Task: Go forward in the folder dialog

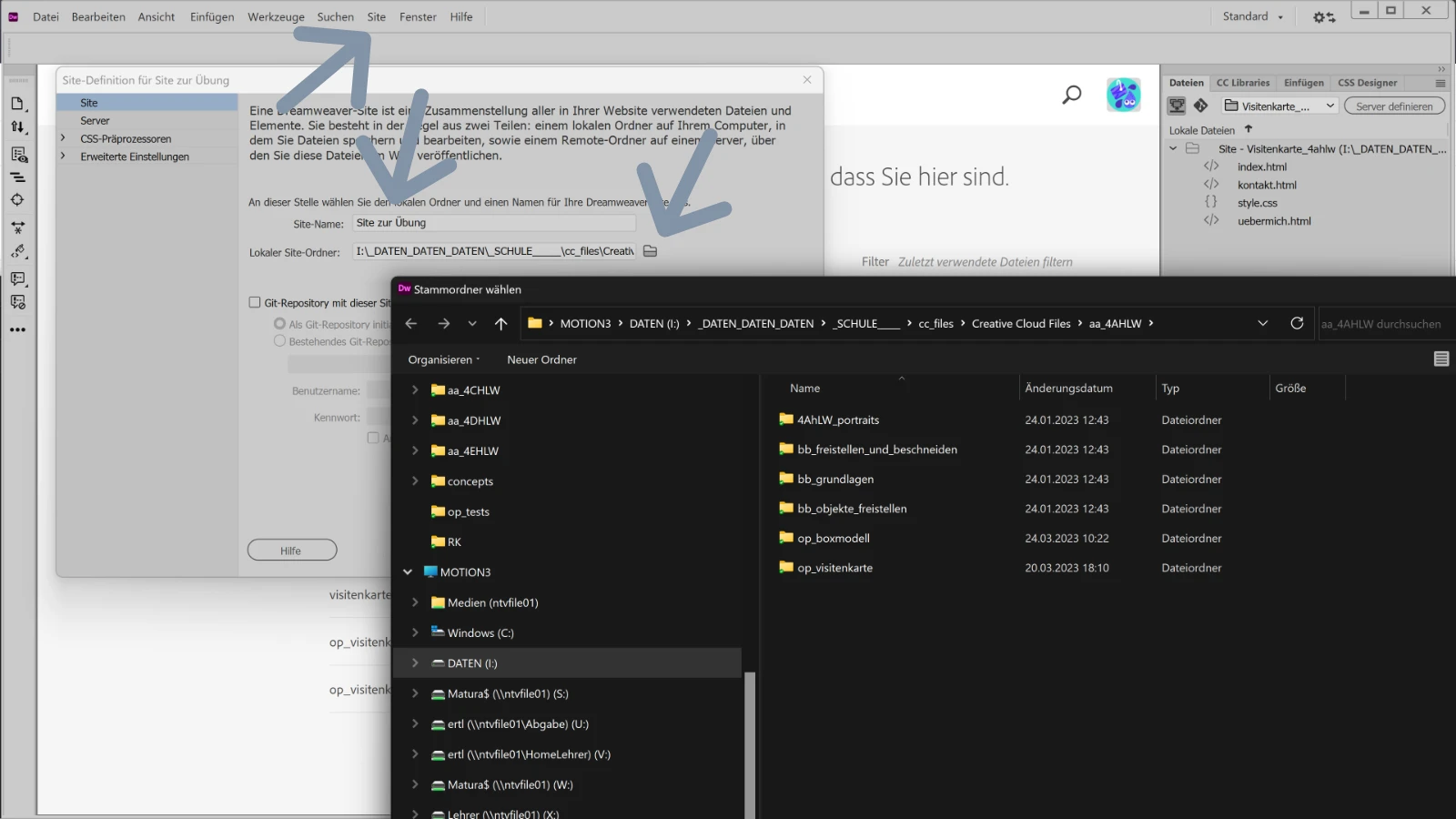Action: 444,323
